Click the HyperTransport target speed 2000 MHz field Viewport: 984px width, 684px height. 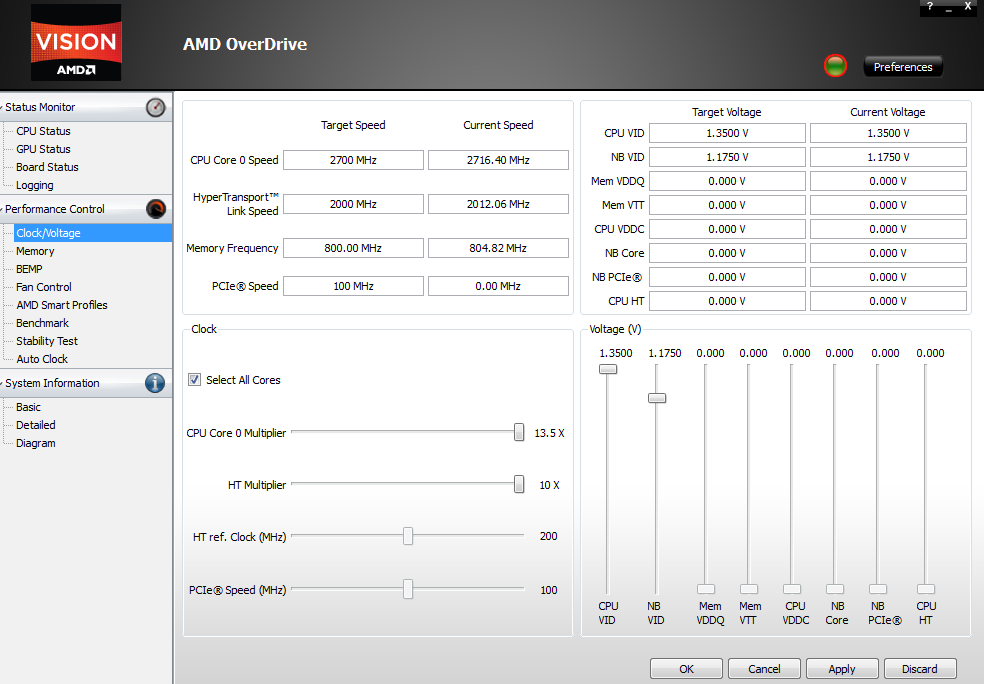[353, 204]
